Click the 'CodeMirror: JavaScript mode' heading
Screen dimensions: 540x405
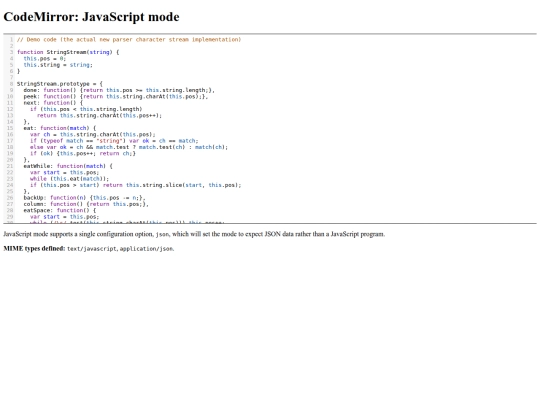pyautogui.click(x=91, y=17)
